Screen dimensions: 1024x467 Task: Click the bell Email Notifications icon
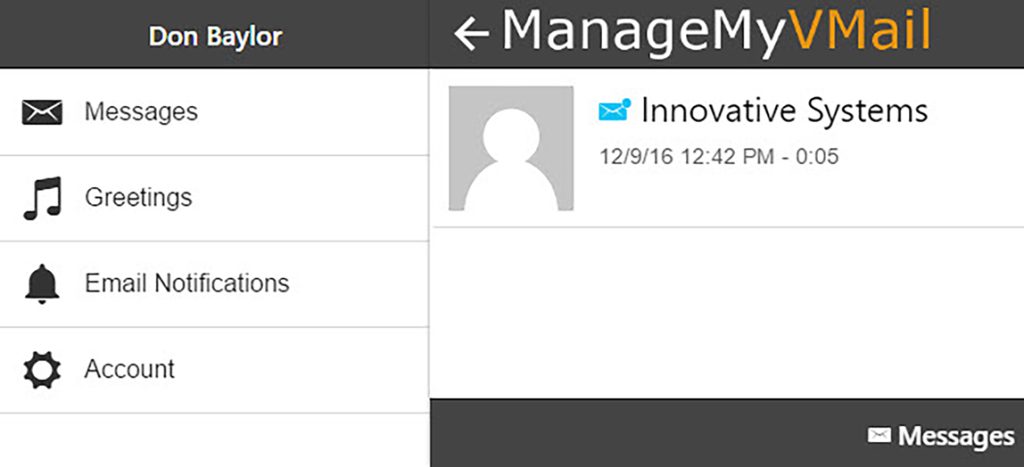[x=42, y=284]
